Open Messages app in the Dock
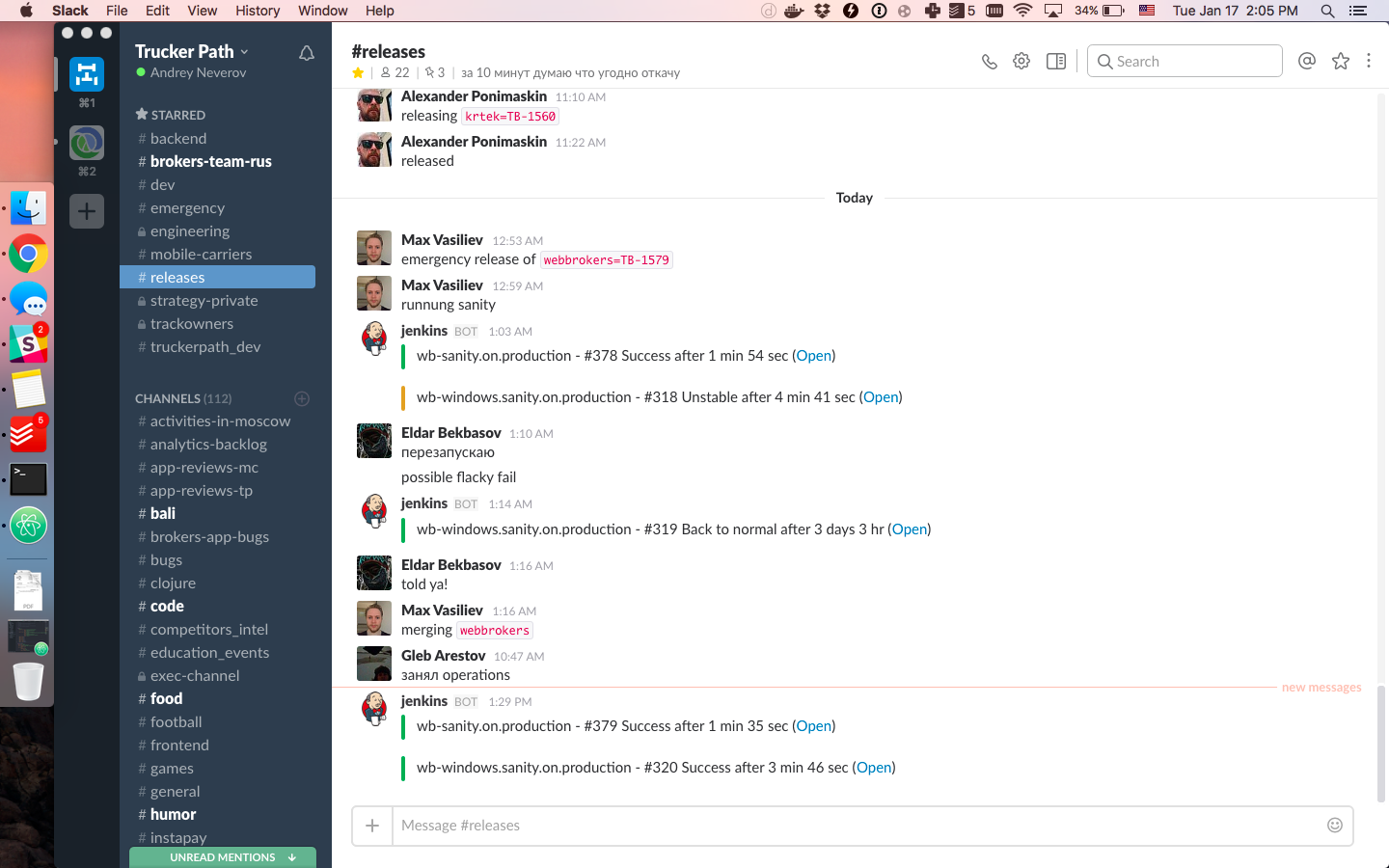Viewport: 1389px width, 868px height. [x=28, y=300]
